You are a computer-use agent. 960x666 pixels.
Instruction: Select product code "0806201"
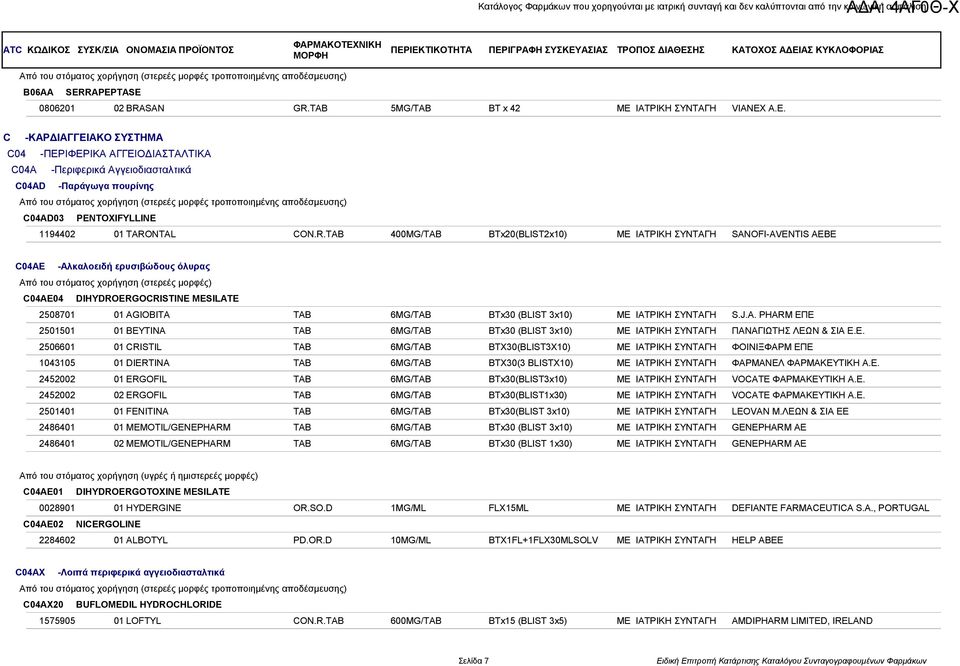pos(57,108)
